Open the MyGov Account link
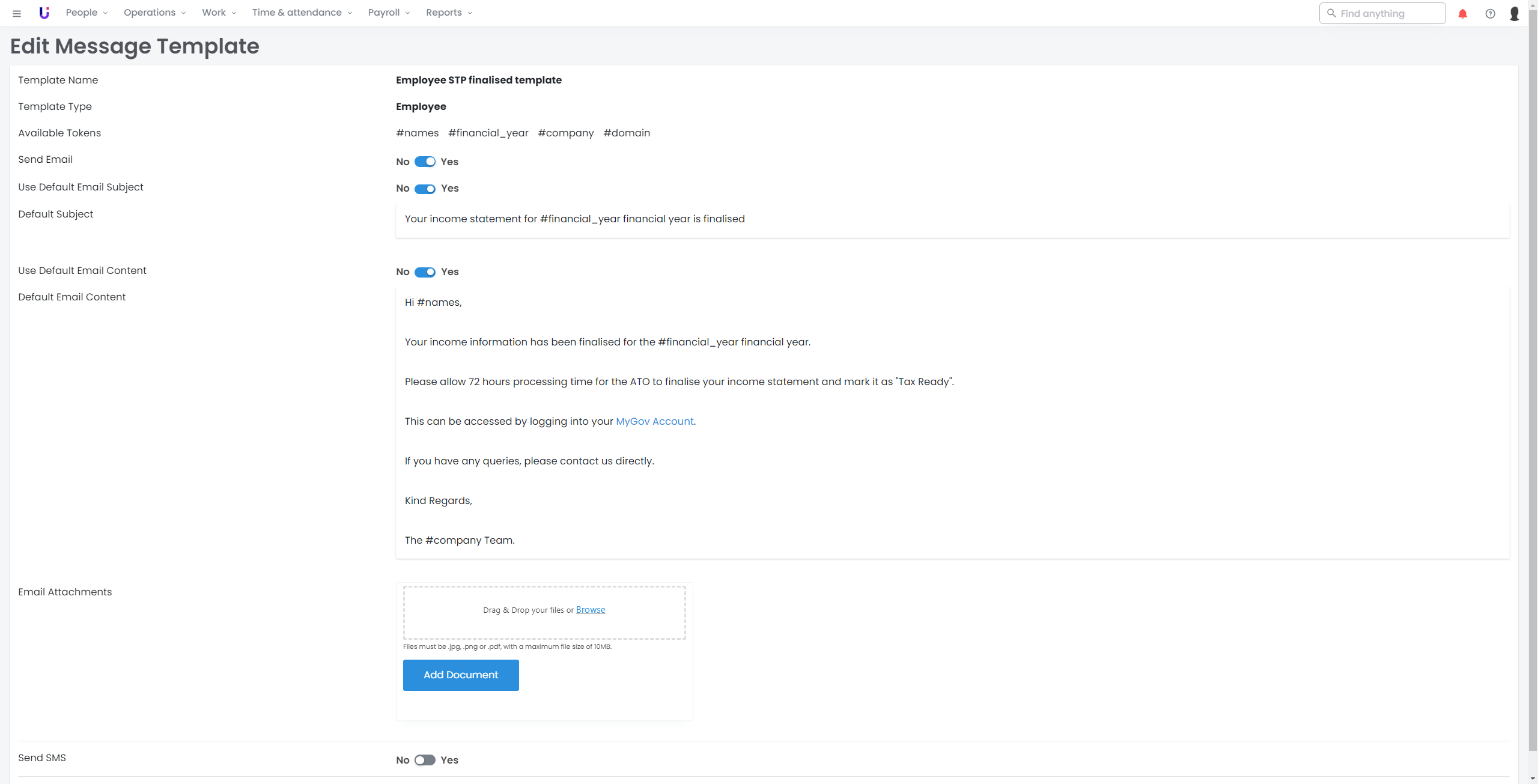Viewport: 1538px width, 784px height. point(654,421)
